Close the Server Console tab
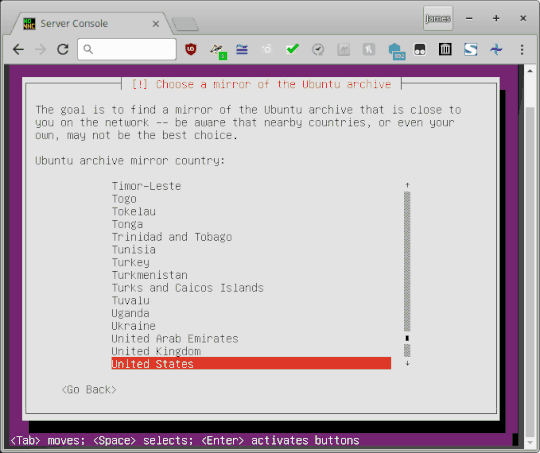540x453 pixels. (156, 24)
